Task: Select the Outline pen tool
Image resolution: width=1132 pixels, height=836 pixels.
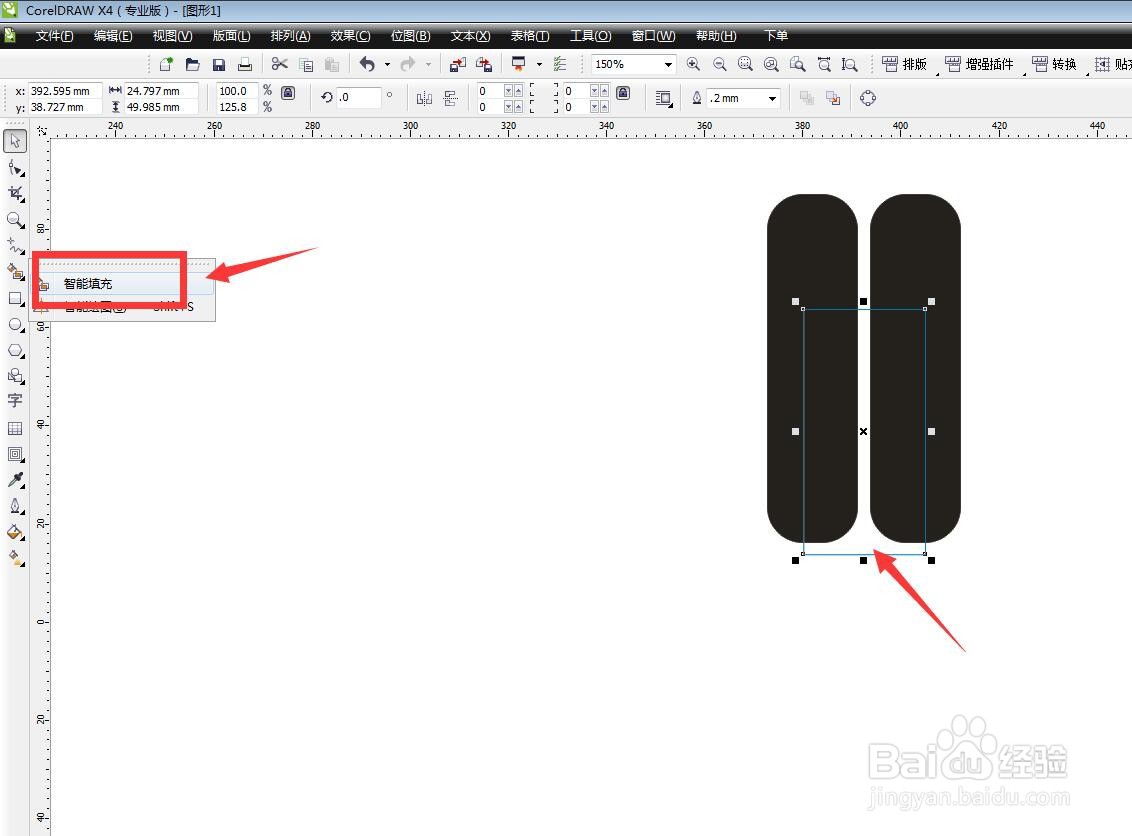Action: click(15, 506)
